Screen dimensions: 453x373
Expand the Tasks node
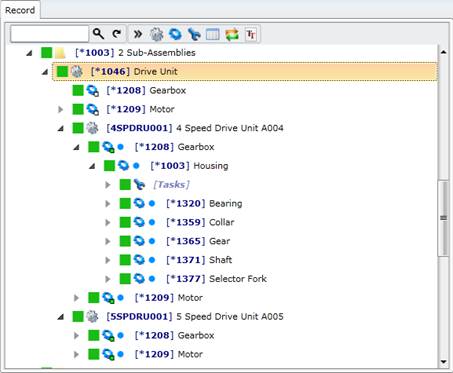pos(107,185)
